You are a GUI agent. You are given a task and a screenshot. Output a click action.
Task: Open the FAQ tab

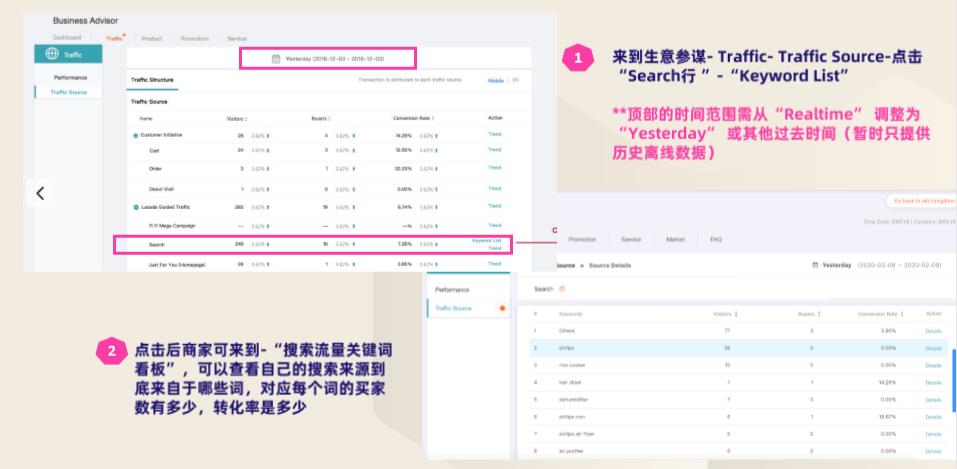click(x=716, y=239)
